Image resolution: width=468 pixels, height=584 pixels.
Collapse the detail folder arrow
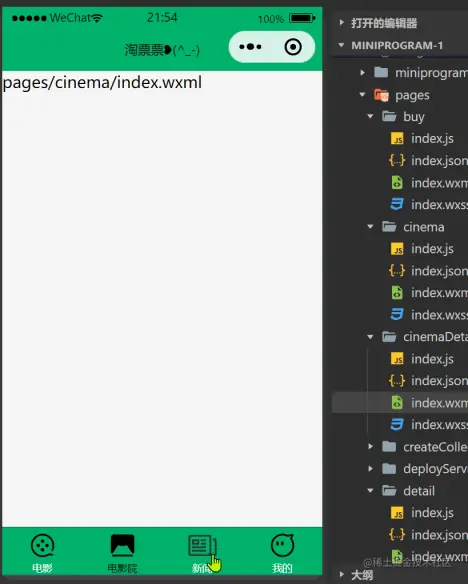coord(370,491)
